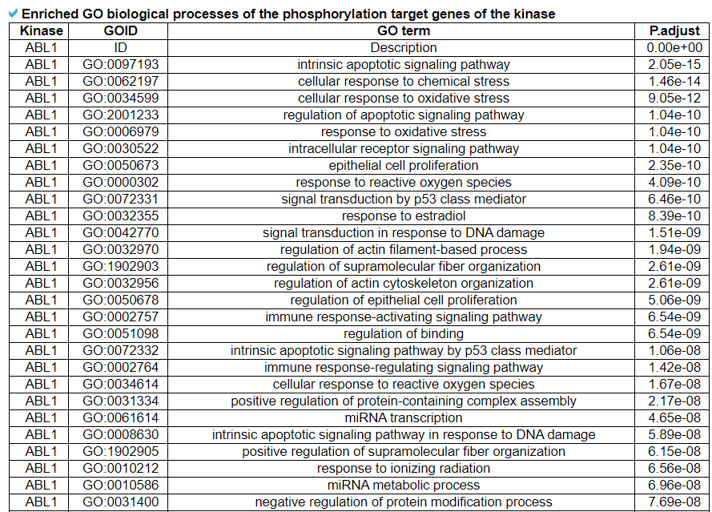This screenshot has width=712, height=512.
Task: Select the "response to estradiol" term
Action: click(x=403, y=216)
